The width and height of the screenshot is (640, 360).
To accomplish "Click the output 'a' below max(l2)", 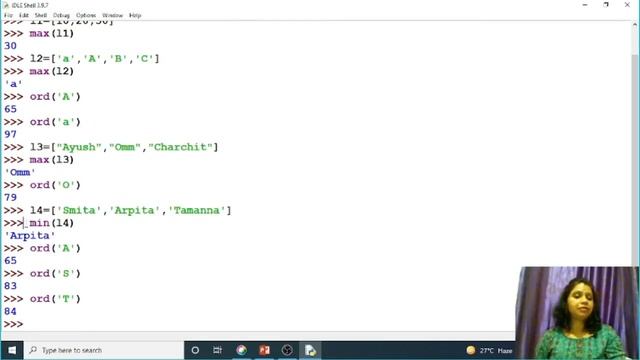I will point(13,84).
